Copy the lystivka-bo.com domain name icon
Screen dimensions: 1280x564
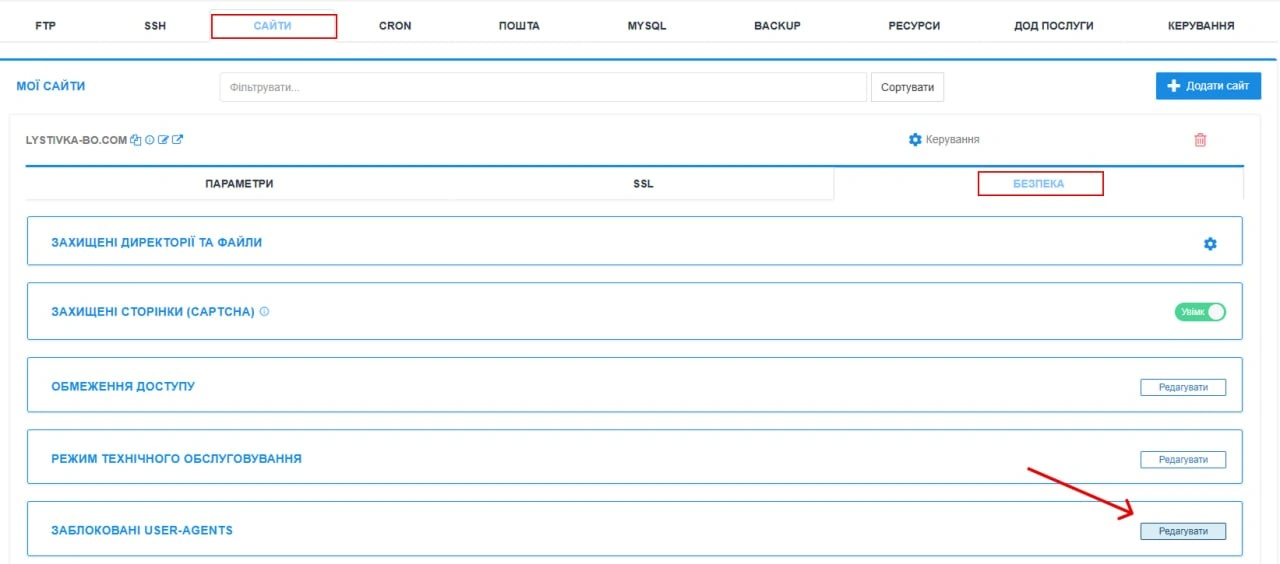[136, 140]
